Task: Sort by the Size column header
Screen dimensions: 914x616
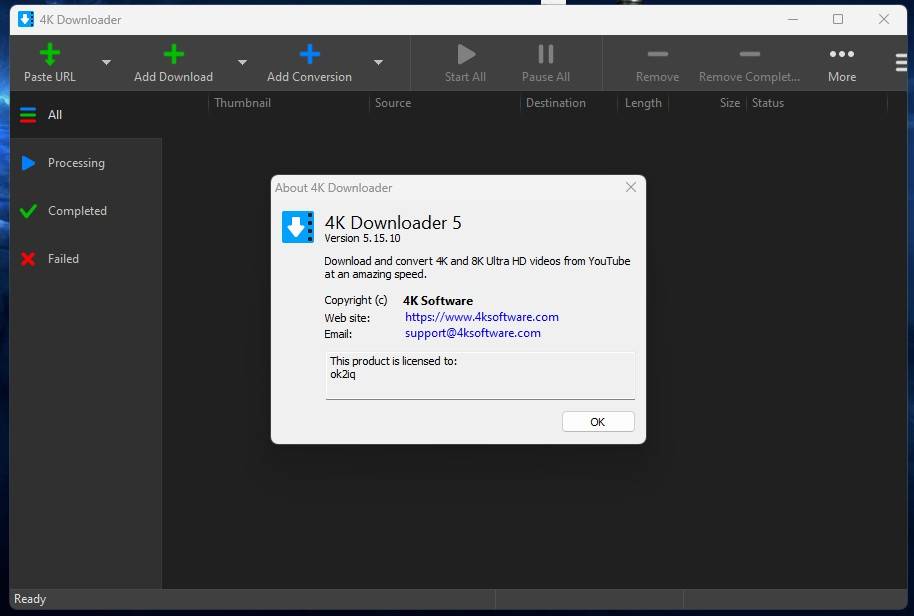Action: coord(730,103)
